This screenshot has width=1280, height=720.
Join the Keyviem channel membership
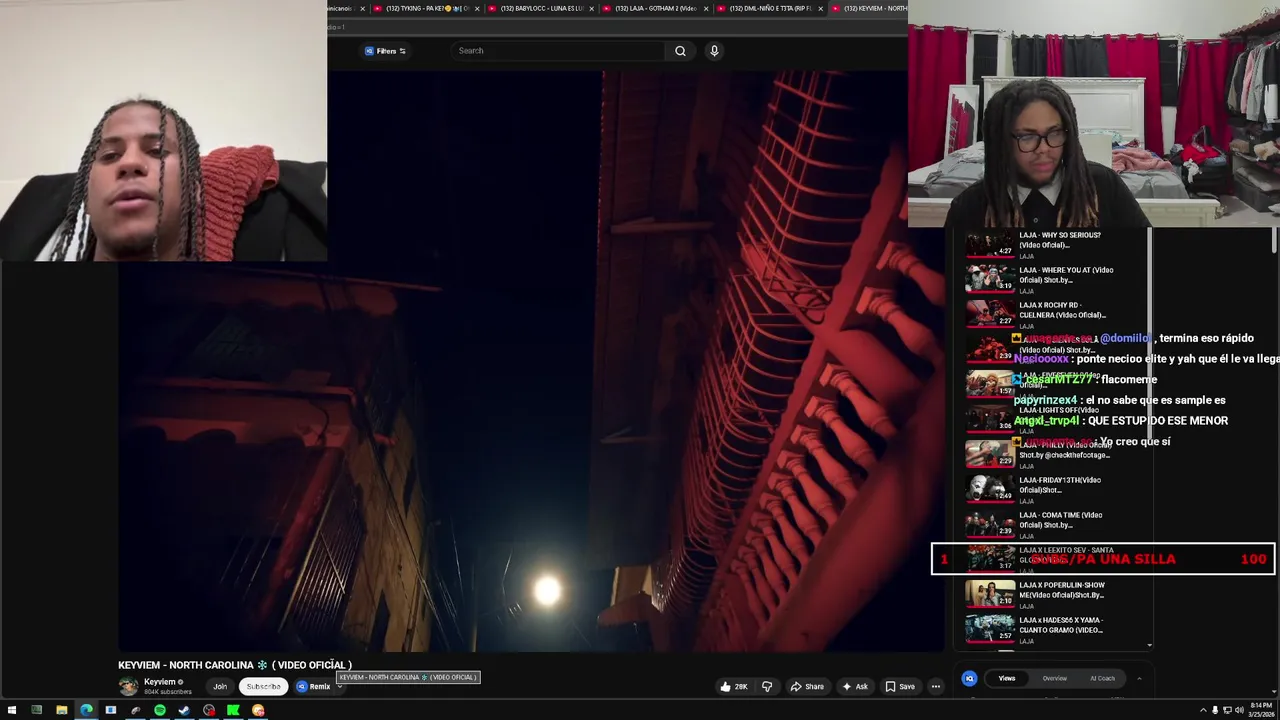[x=220, y=686]
